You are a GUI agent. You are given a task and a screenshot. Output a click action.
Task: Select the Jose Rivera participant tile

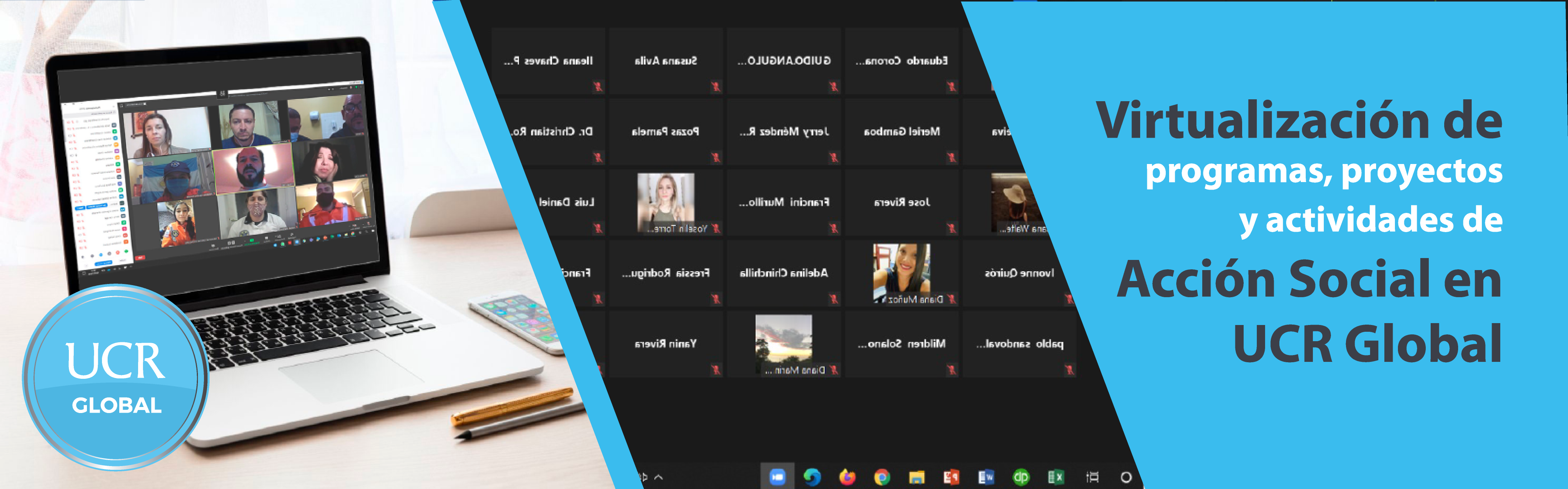click(902, 202)
